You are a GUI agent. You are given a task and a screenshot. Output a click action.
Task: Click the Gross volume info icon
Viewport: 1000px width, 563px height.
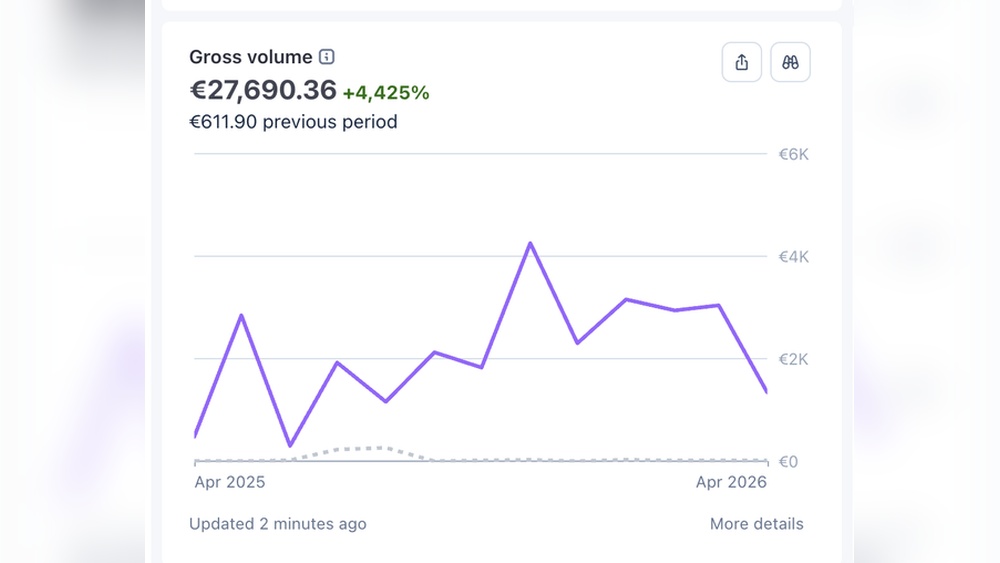[x=327, y=57]
